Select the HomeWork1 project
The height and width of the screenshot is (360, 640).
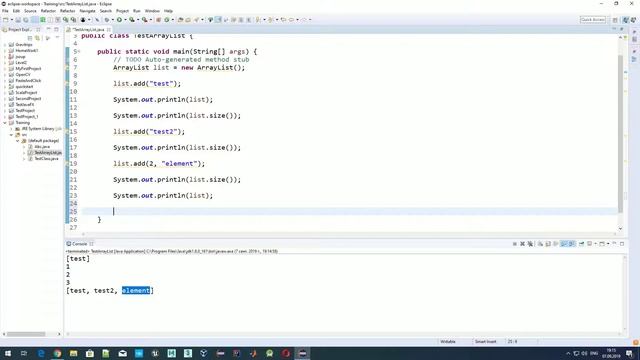(27, 51)
